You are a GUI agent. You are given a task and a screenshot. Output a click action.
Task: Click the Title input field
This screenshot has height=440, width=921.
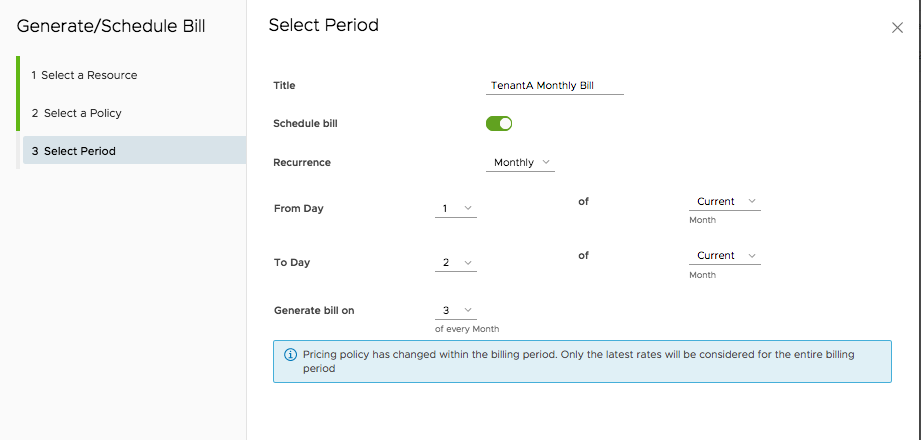(x=554, y=86)
